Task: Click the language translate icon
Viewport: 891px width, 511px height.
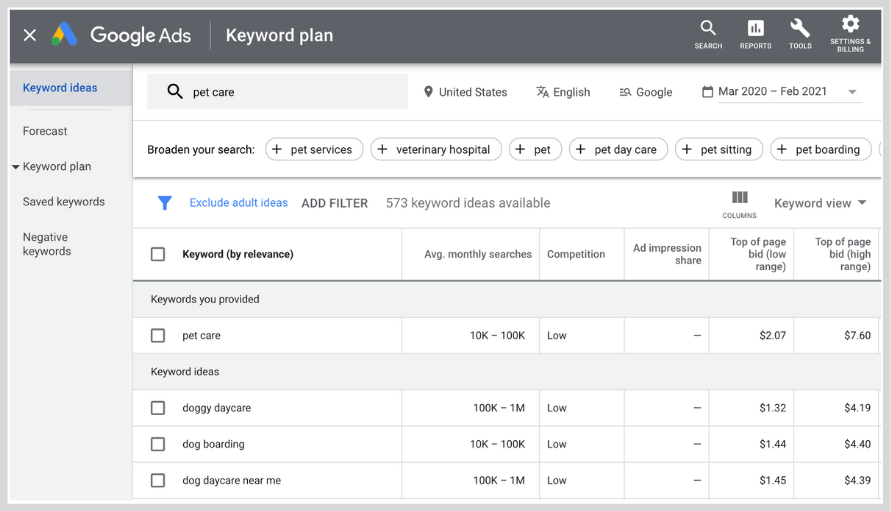Action: point(543,92)
